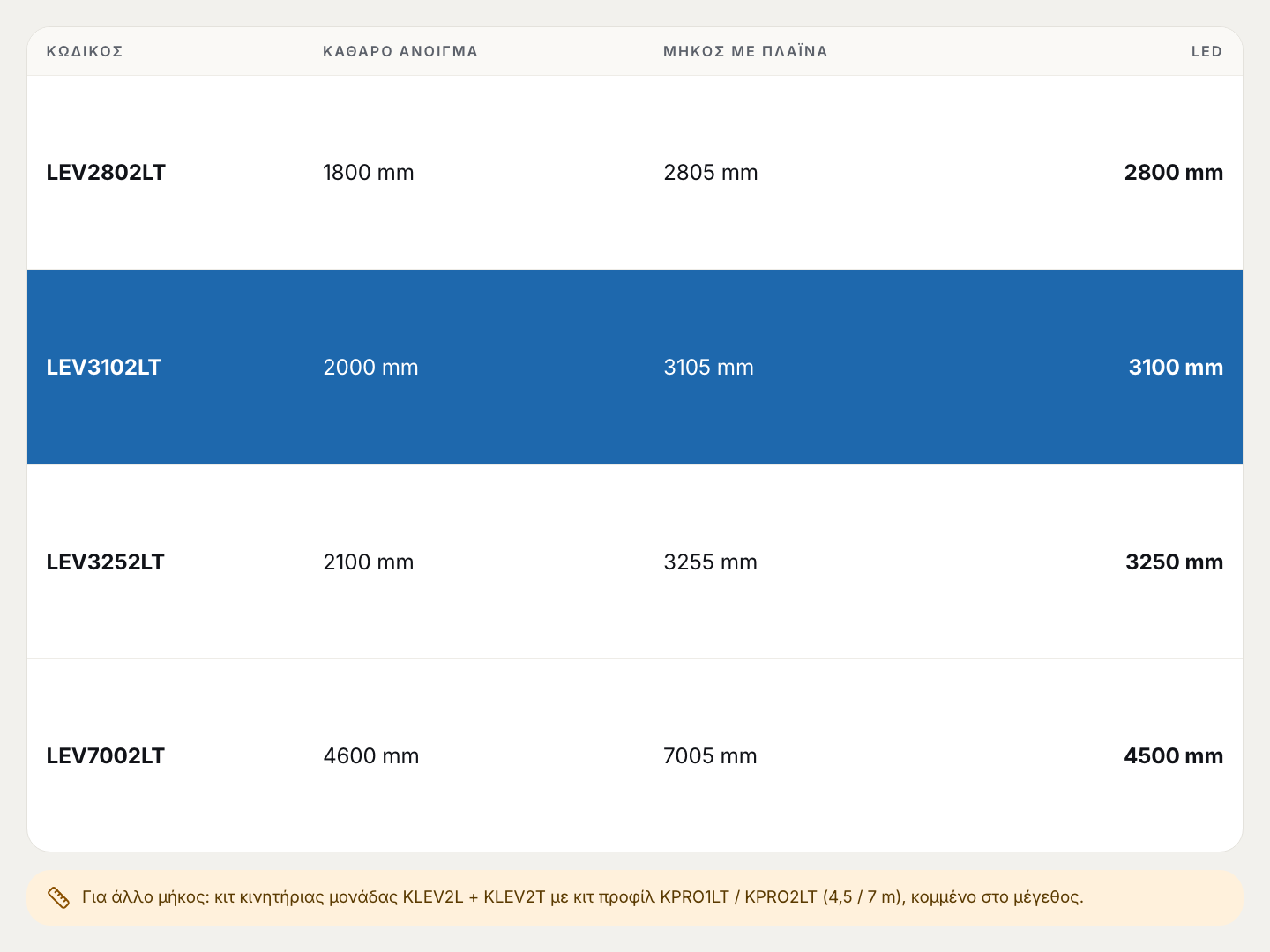Screen dimensions: 1270x952
Task: Click the 2000 mm opening value
Action: 371,368
